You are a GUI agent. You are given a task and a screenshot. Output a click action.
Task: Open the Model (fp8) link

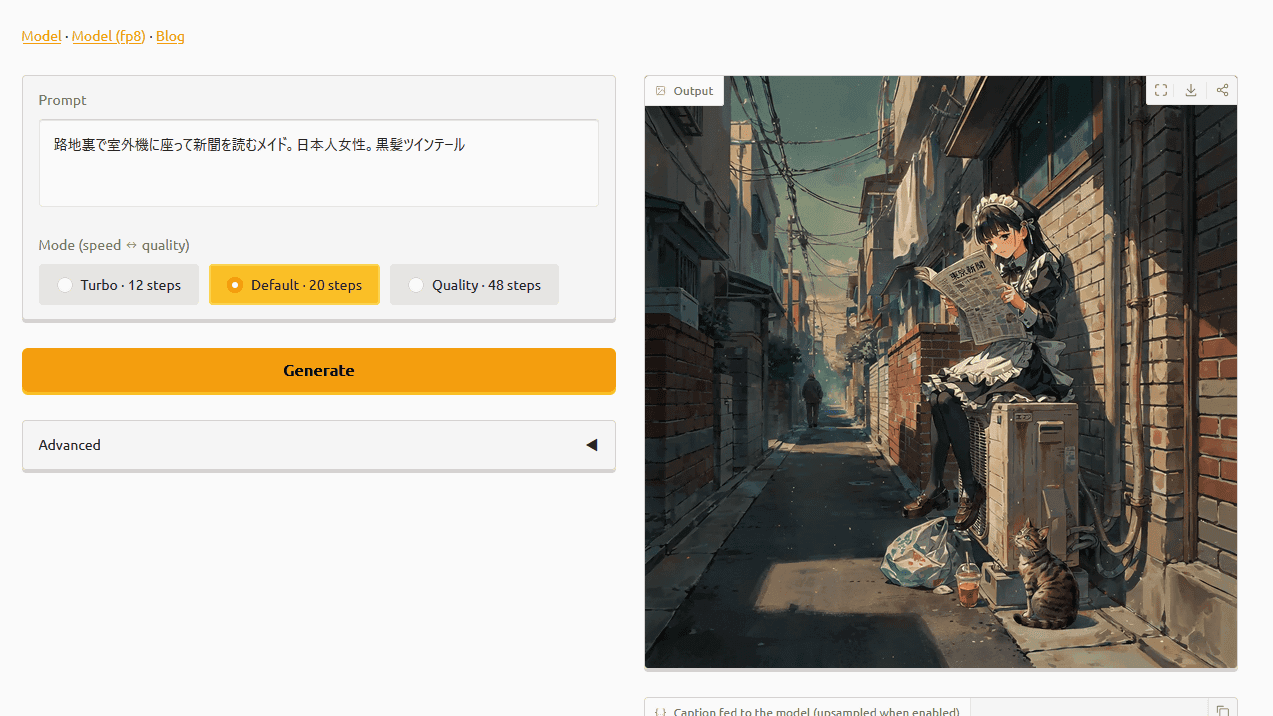pyautogui.click(x=108, y=36)
